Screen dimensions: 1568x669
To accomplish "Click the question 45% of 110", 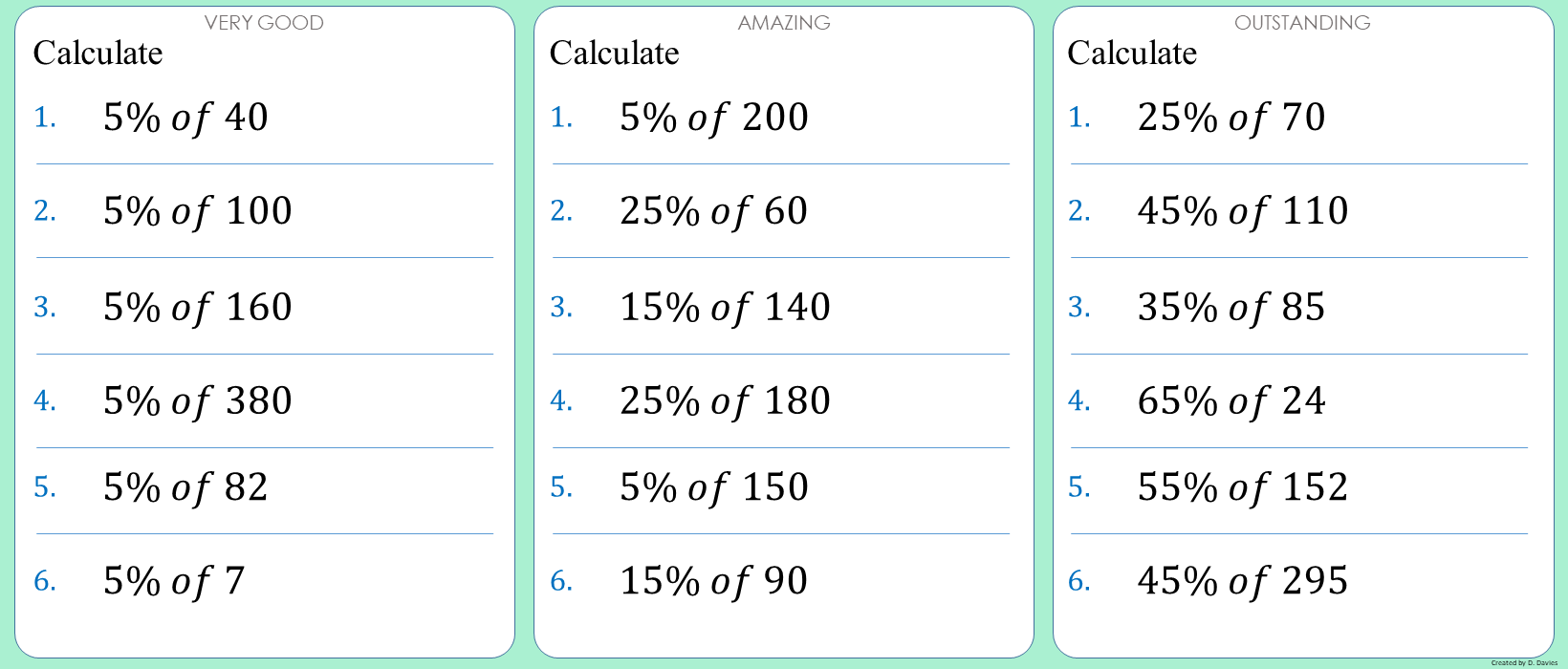I will point(1243,211).
